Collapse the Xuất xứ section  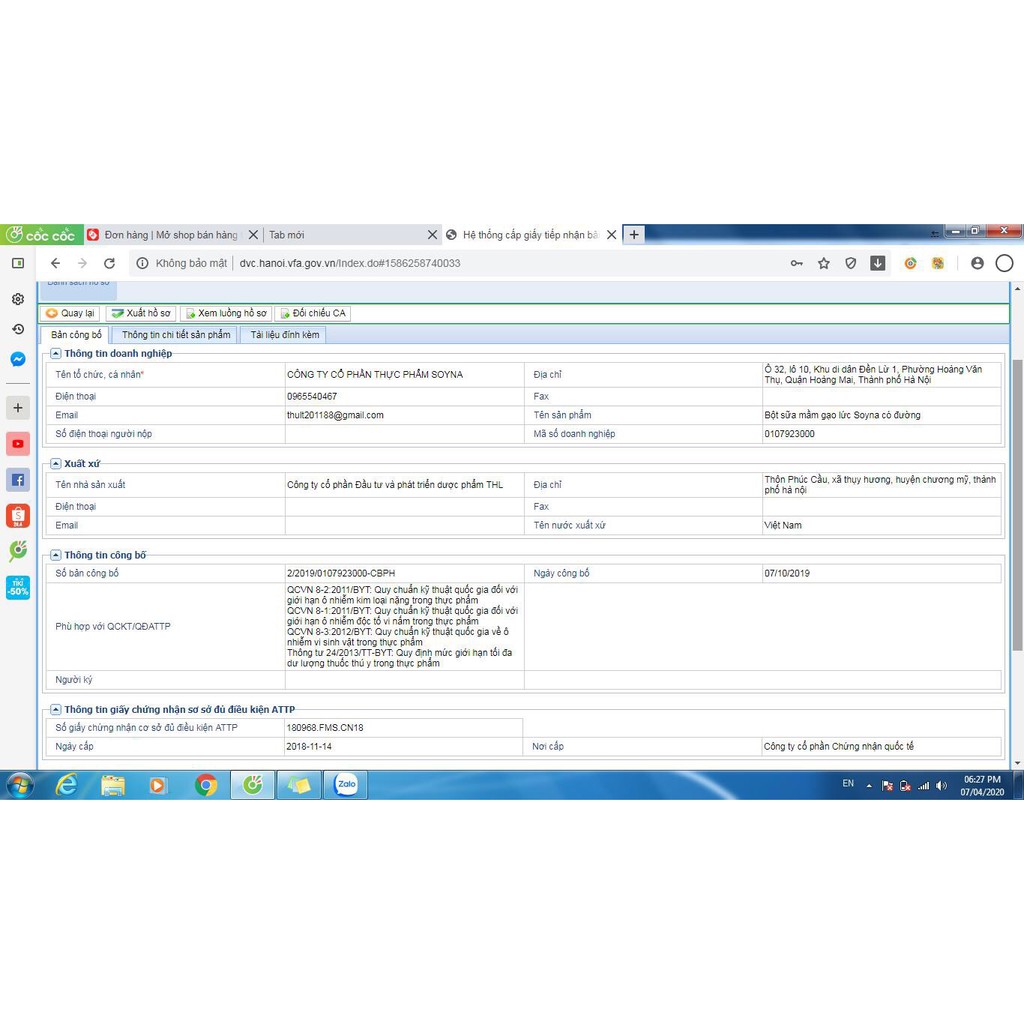[56, 464]
